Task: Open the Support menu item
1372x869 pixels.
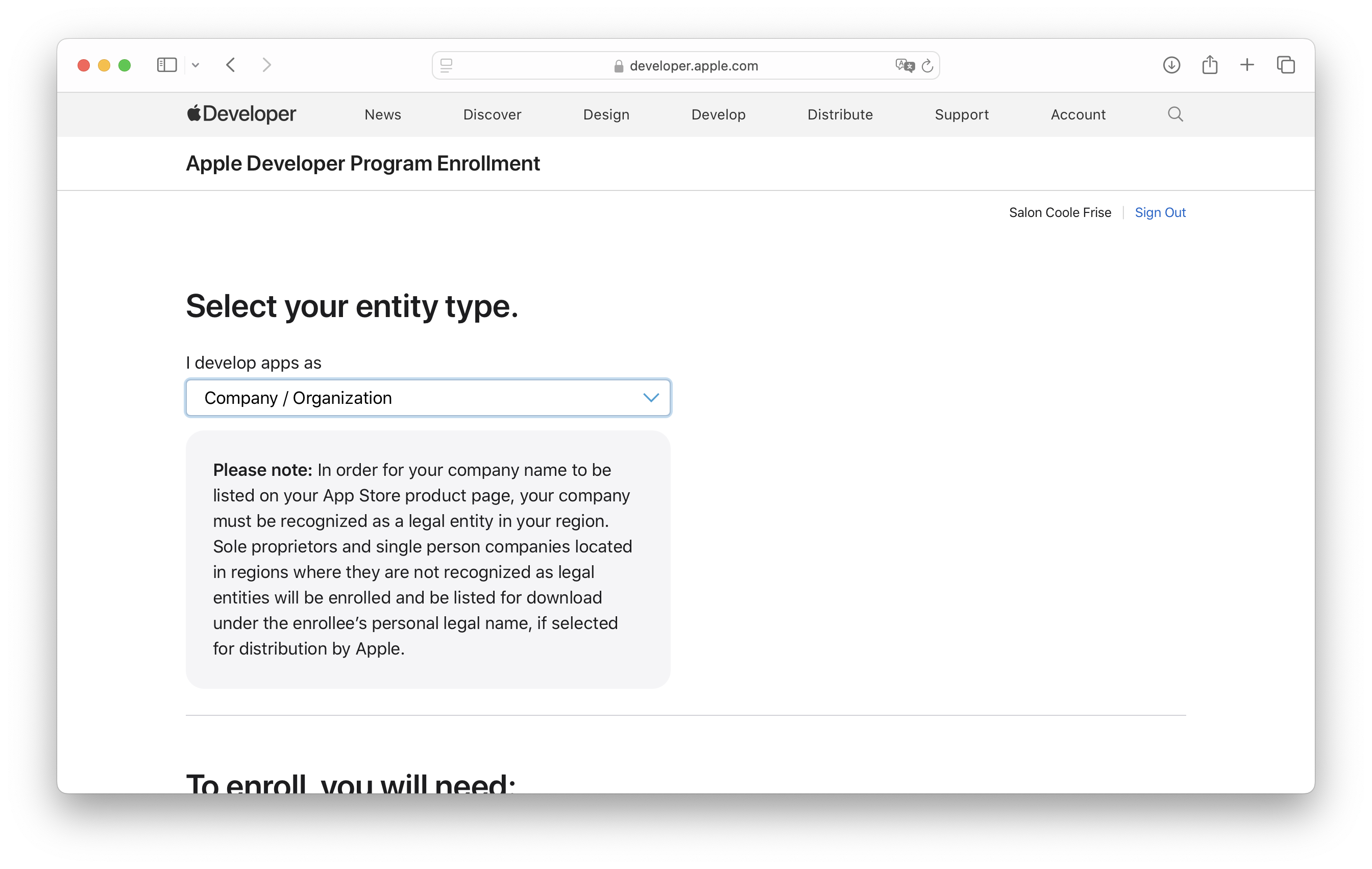Action: pyautogui.click(x=962, y=114)
